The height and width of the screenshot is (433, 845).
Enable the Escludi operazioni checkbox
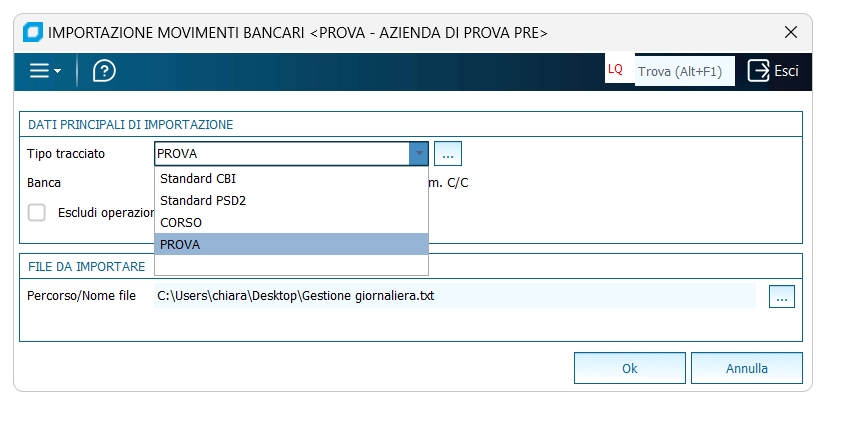click(37, 212)
